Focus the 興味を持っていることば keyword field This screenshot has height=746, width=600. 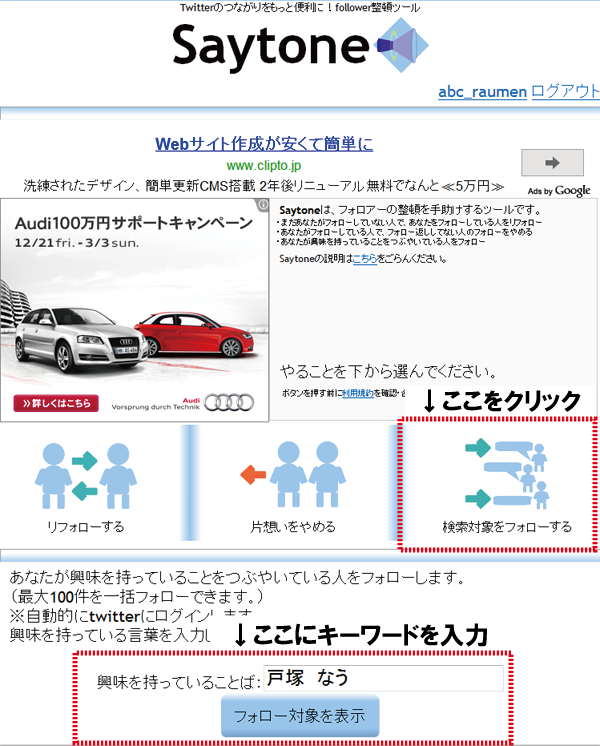384,678
